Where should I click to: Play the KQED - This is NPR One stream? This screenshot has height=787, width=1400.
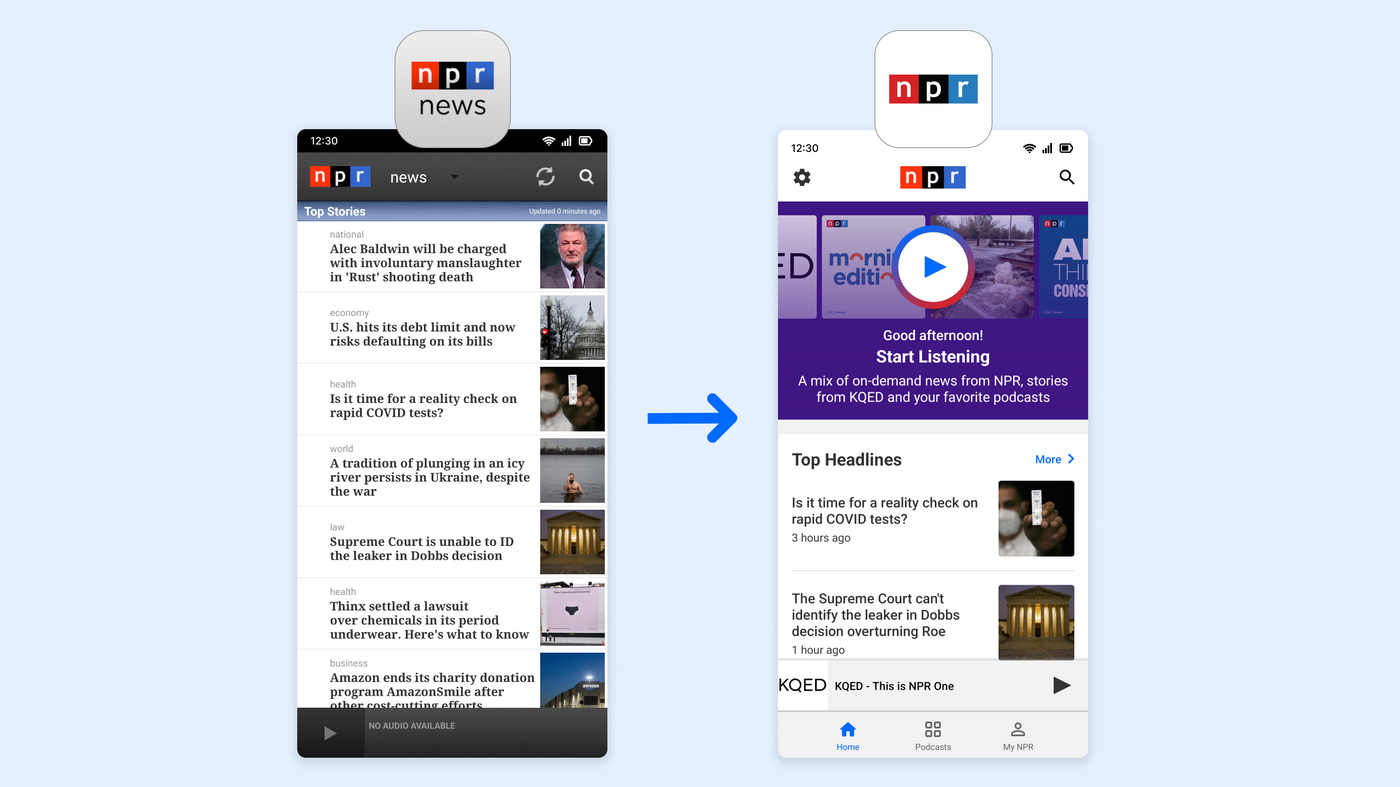coord(1059,684)
